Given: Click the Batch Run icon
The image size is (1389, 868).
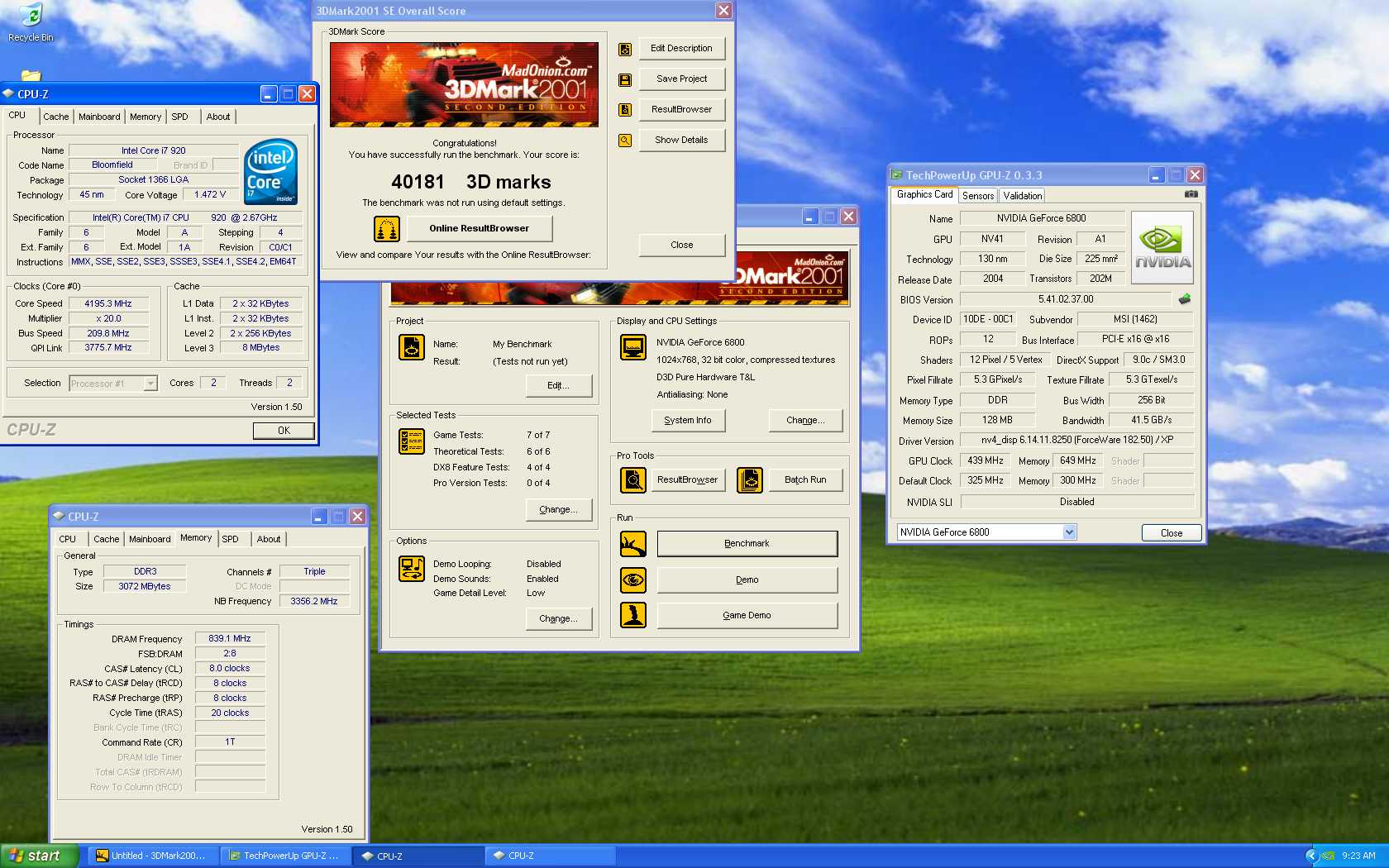Looking at the screenshot, I should [750, 479].
